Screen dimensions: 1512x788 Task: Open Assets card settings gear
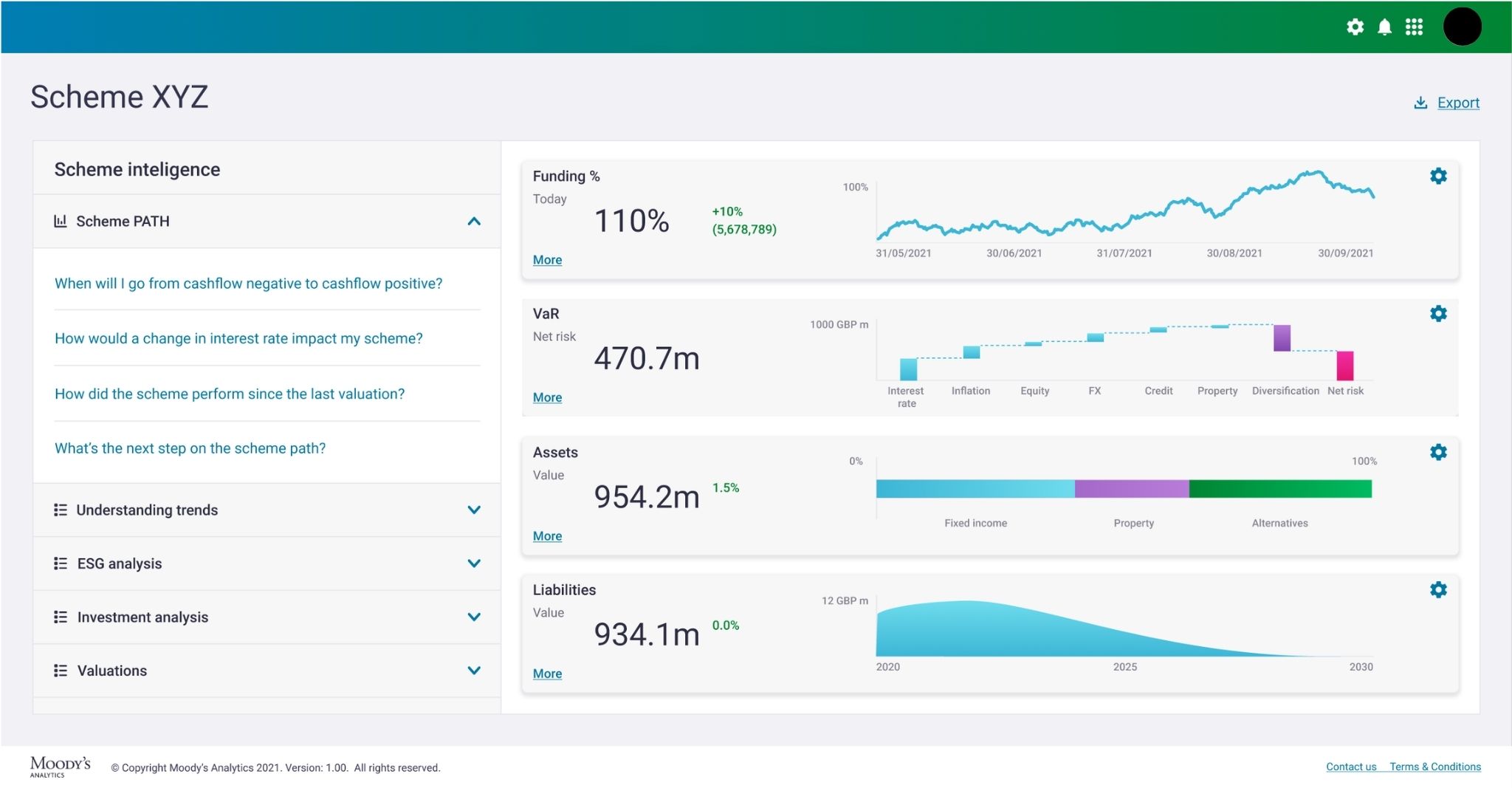(1438, 452)
